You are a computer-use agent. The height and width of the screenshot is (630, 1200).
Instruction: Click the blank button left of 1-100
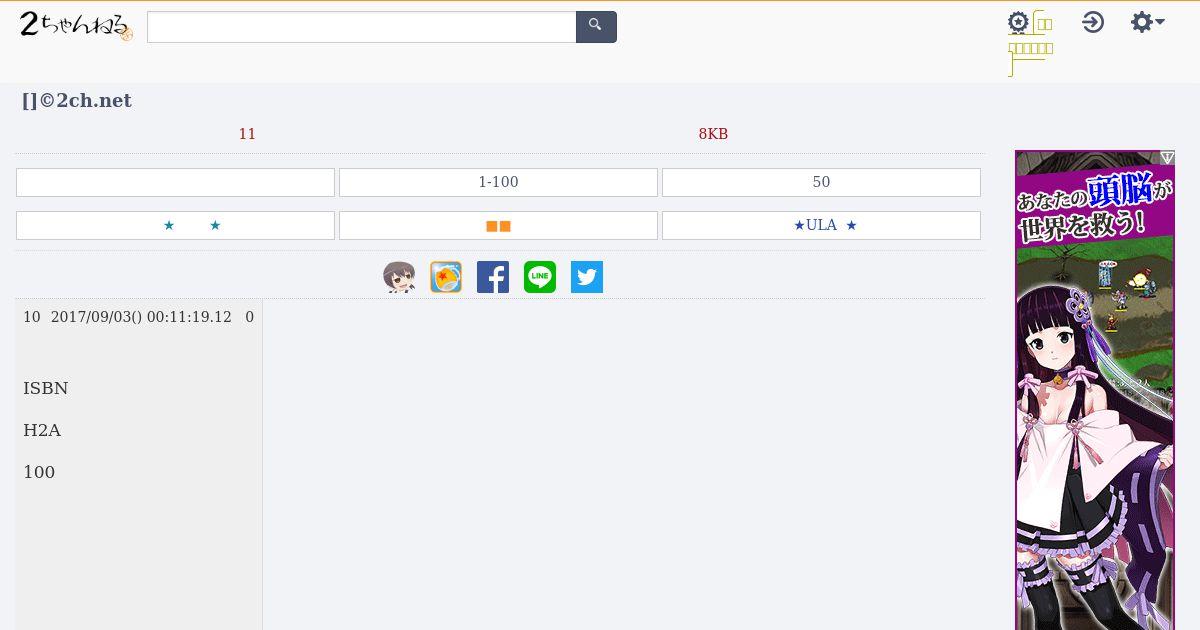coord(175,182)
